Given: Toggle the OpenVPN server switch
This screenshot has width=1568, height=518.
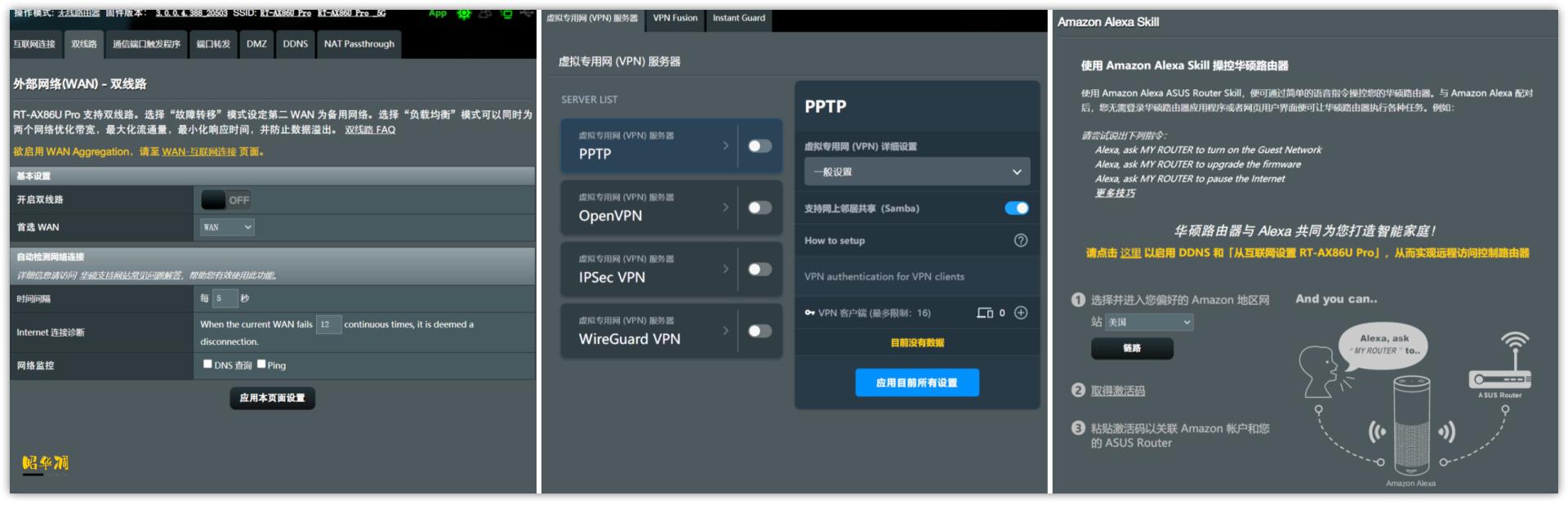Looking at the screenshot, I should point(759,208).
